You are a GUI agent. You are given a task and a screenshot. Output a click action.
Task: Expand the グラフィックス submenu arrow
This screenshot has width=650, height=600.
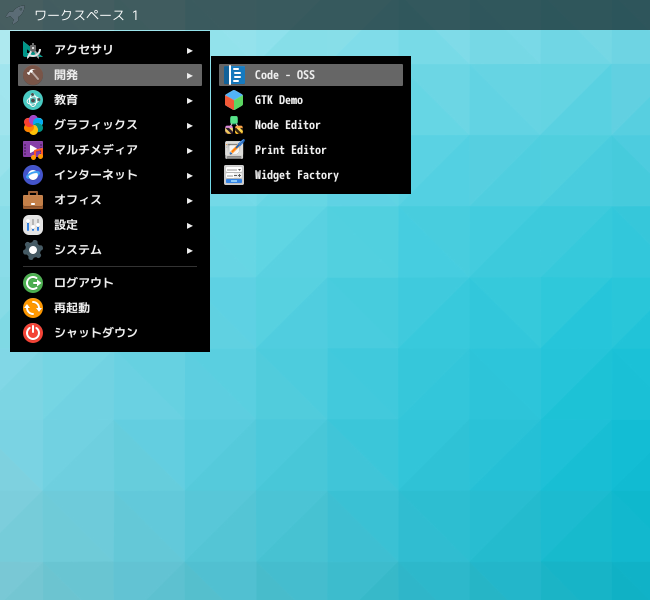click(190, 125)
